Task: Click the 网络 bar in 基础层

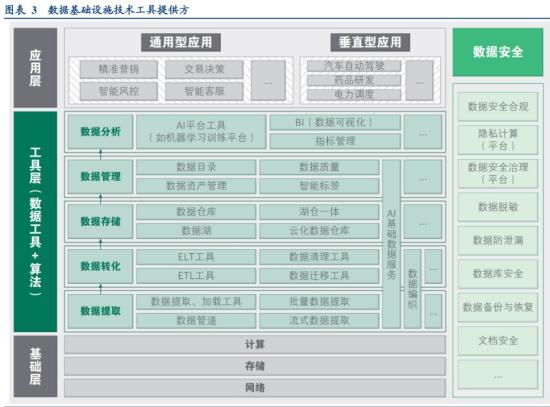Action: pos(255,388)
